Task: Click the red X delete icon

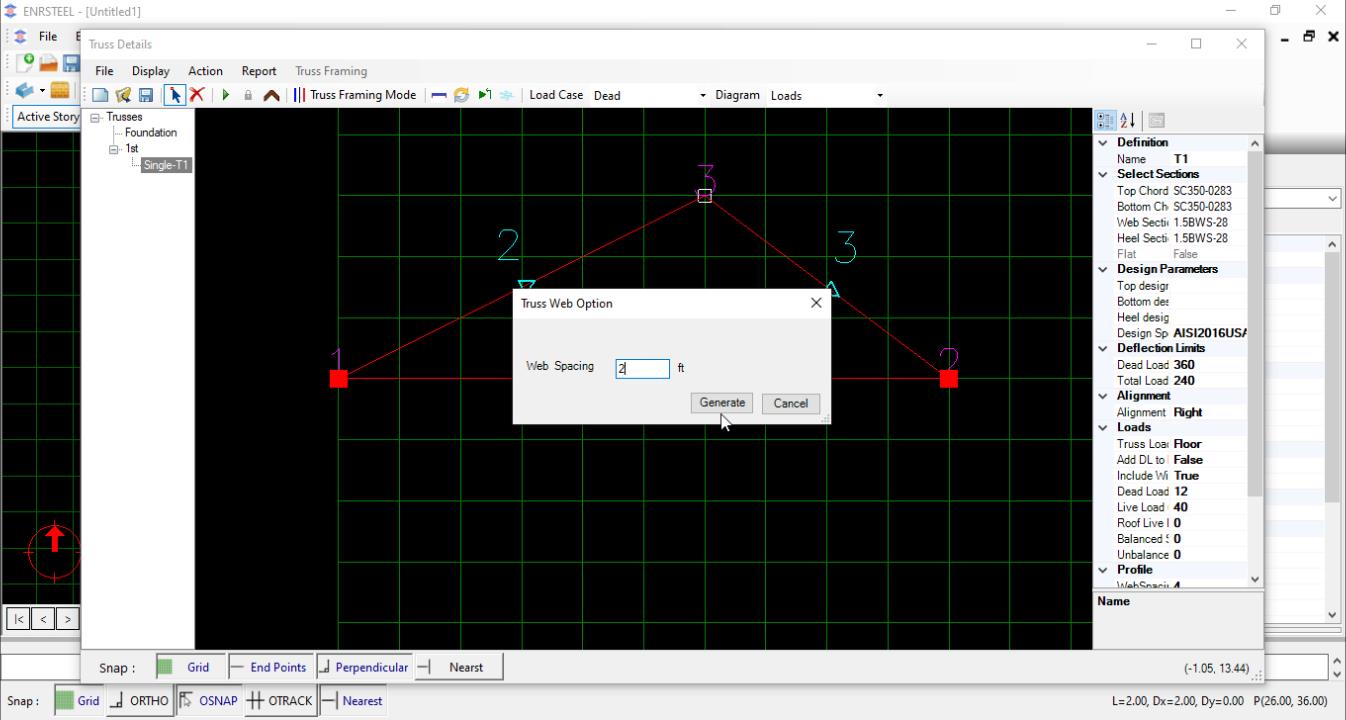Action: pos(197,95)
